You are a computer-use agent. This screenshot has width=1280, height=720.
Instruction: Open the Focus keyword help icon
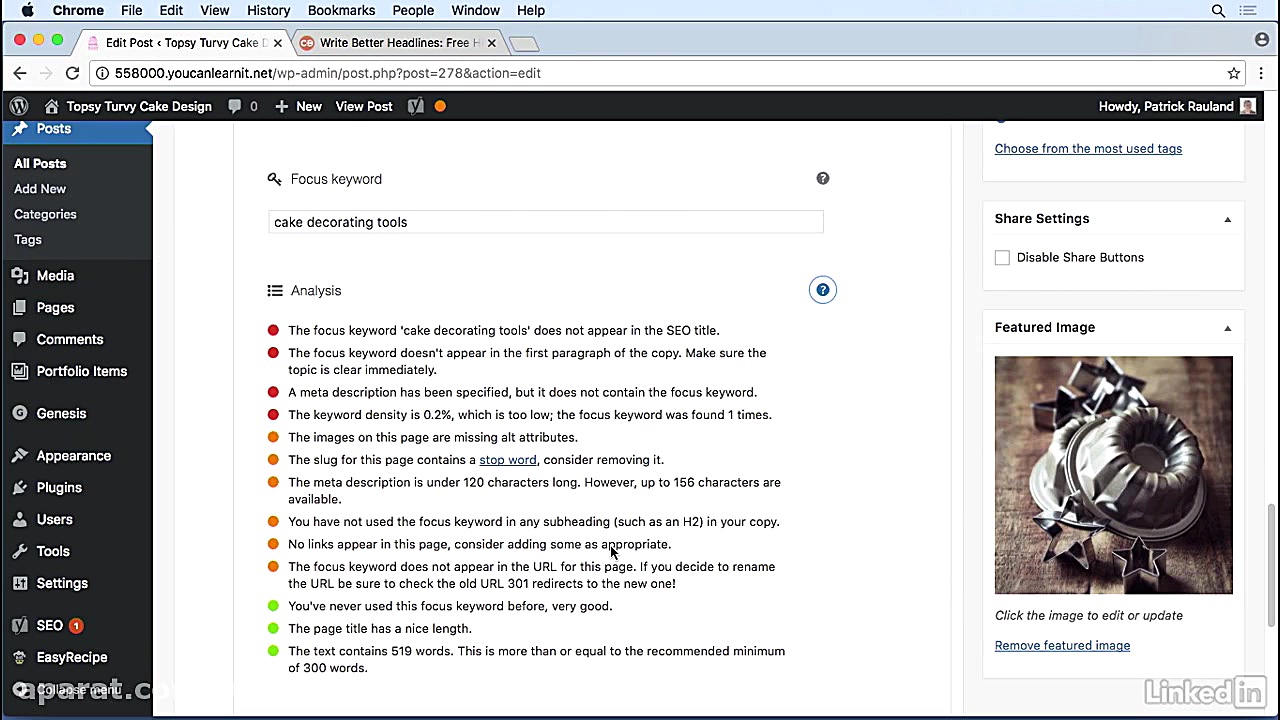point(823,178)
